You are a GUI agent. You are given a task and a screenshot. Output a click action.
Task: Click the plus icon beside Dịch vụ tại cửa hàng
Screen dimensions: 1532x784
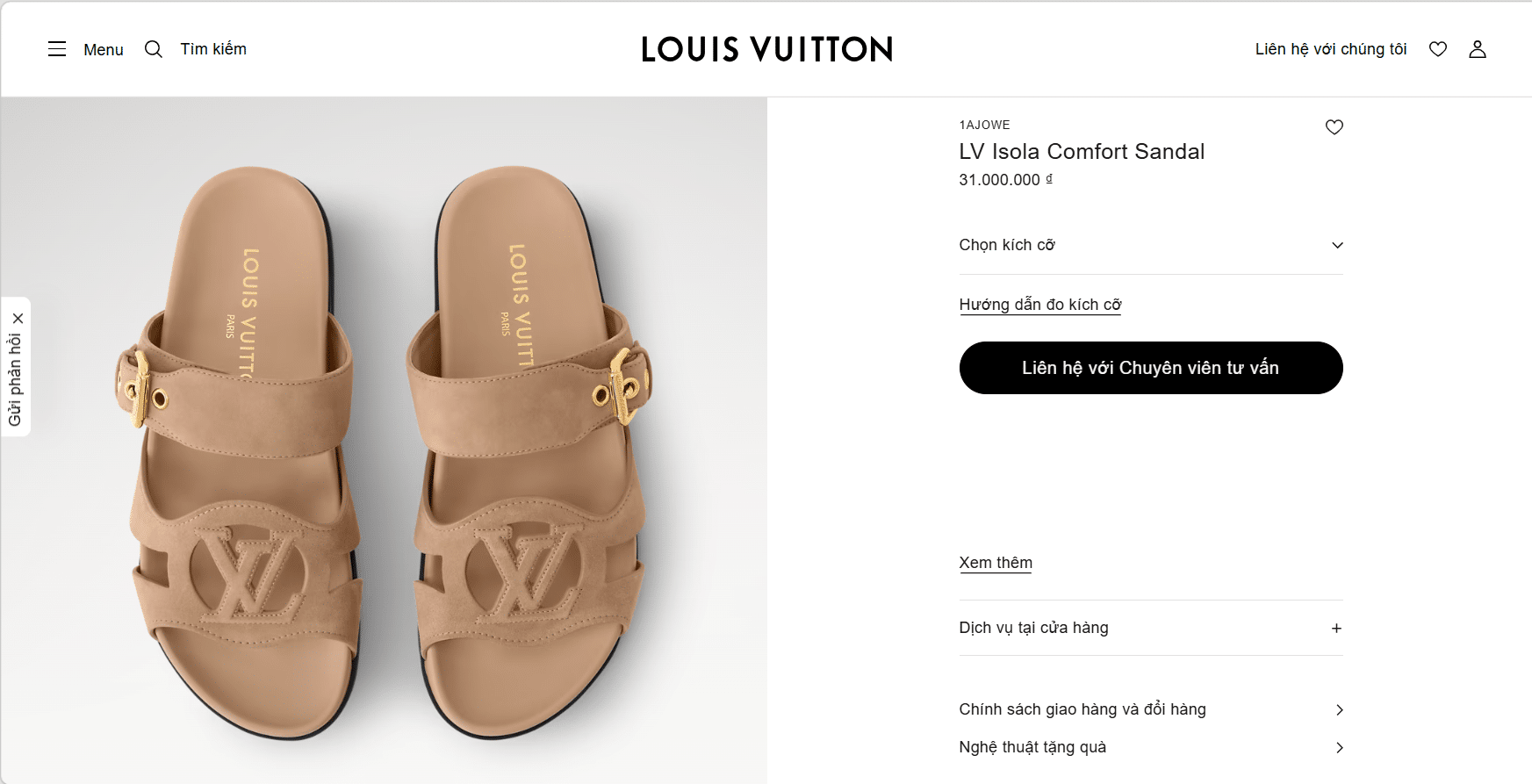pyautogui.click(x=1336, y=628)
